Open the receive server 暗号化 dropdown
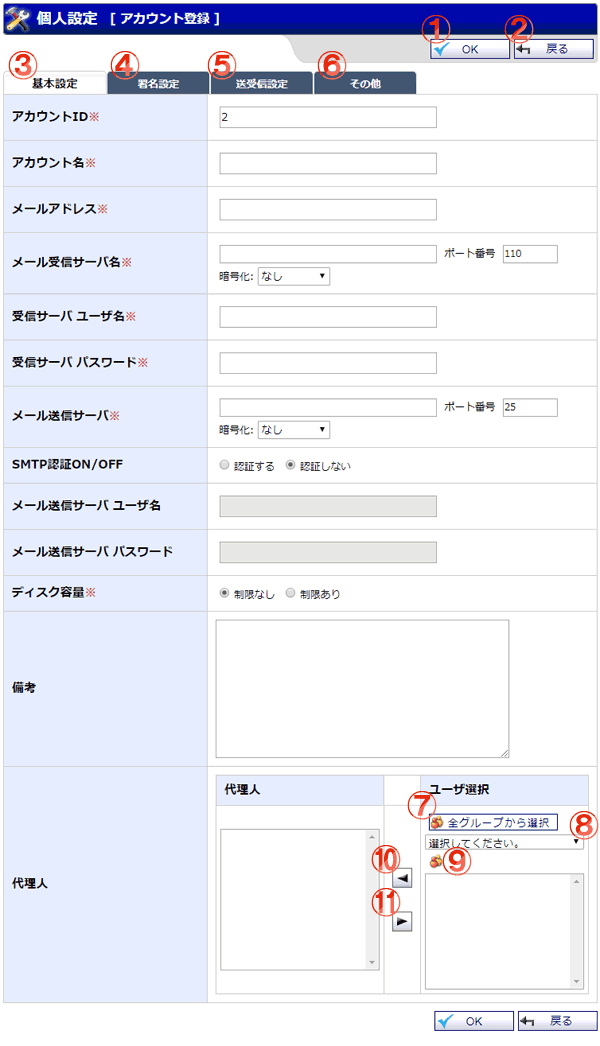Viewport: 600px width, 1046px height. click(x=294, y=276)
